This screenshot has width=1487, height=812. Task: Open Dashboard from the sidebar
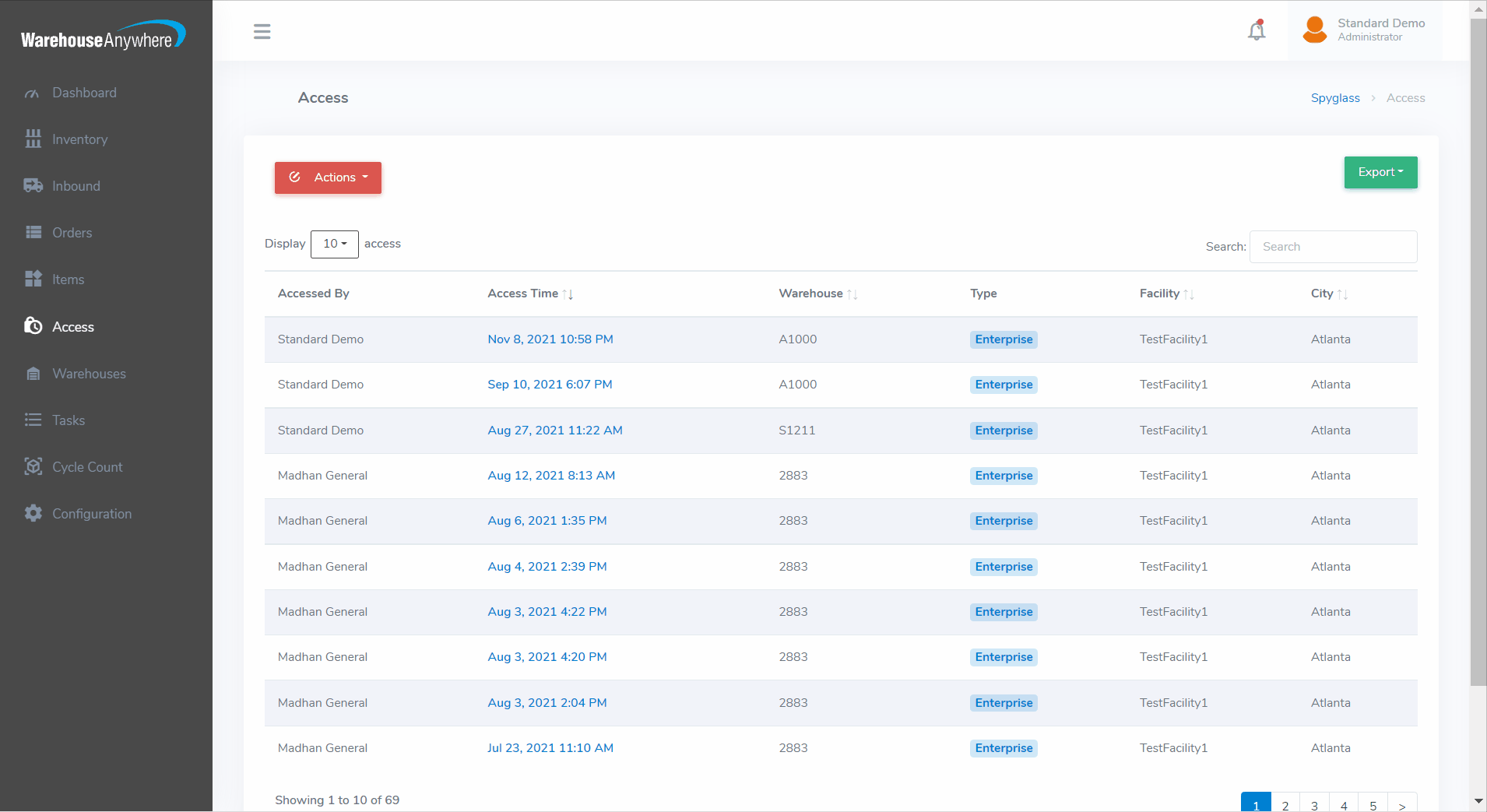pyautogui.click(x=84, y=93)
